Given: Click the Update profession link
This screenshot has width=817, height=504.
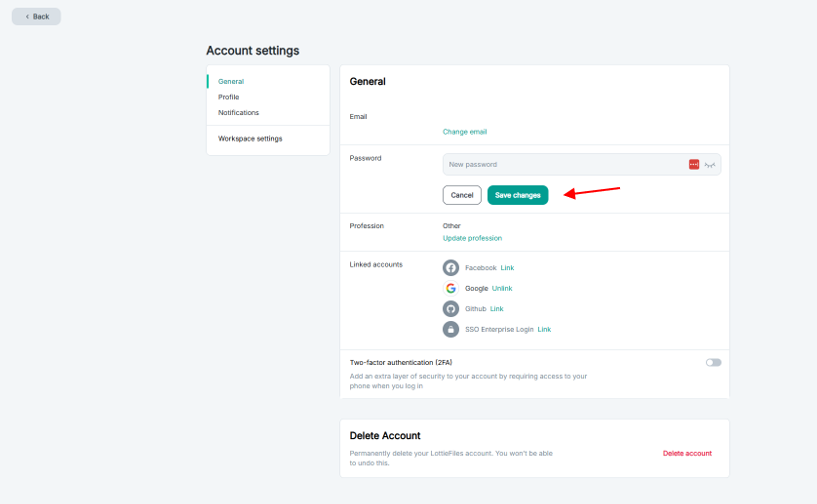Looking at the screenshot, I should pos(472,238).
